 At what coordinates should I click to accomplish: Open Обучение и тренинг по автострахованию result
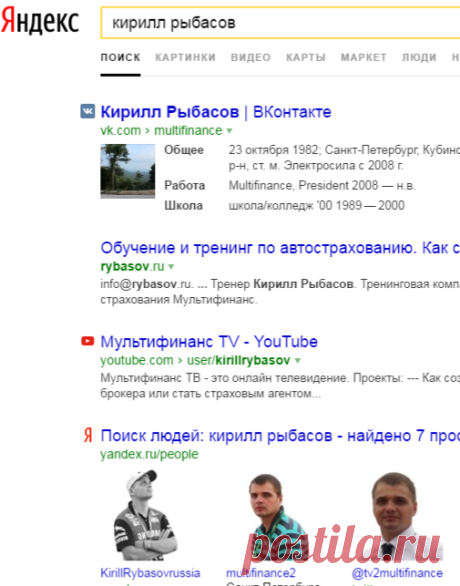click(x=280, y=248)
